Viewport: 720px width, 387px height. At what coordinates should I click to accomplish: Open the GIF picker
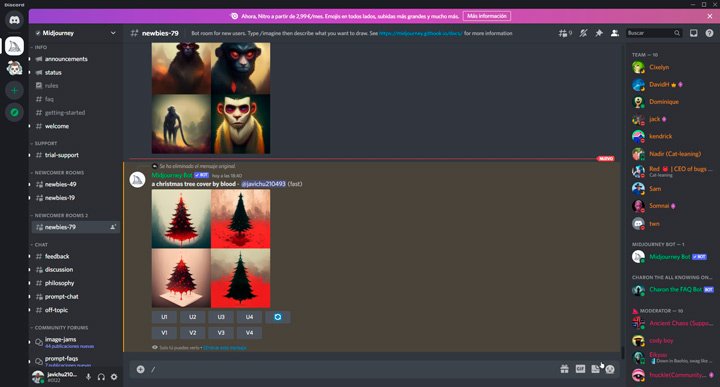(580, 369)
